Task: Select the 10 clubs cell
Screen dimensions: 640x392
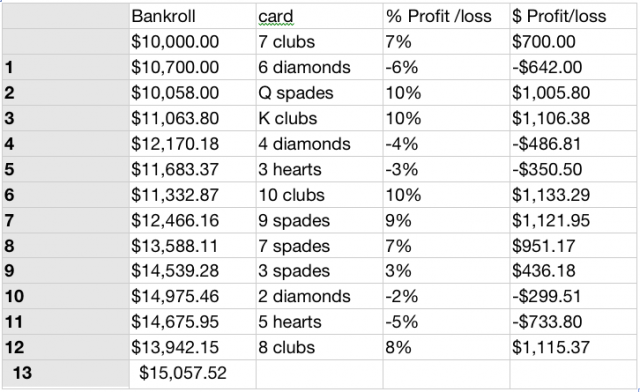Action: coord(319,195)
